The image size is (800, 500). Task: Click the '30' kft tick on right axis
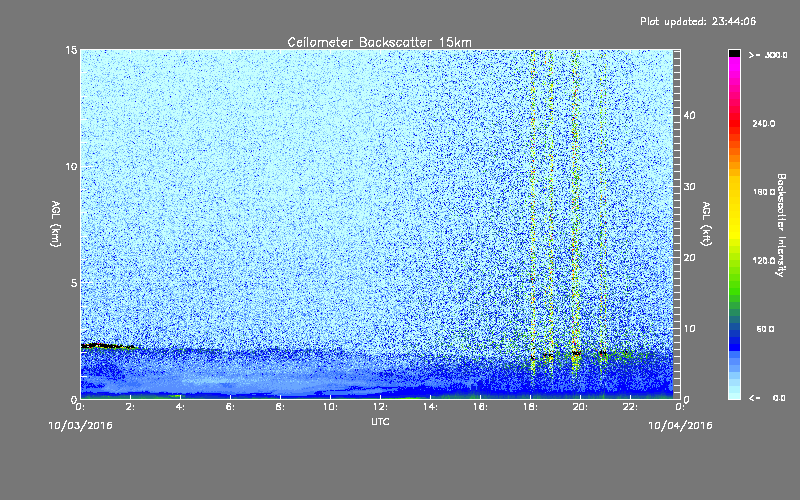(689, 187)
